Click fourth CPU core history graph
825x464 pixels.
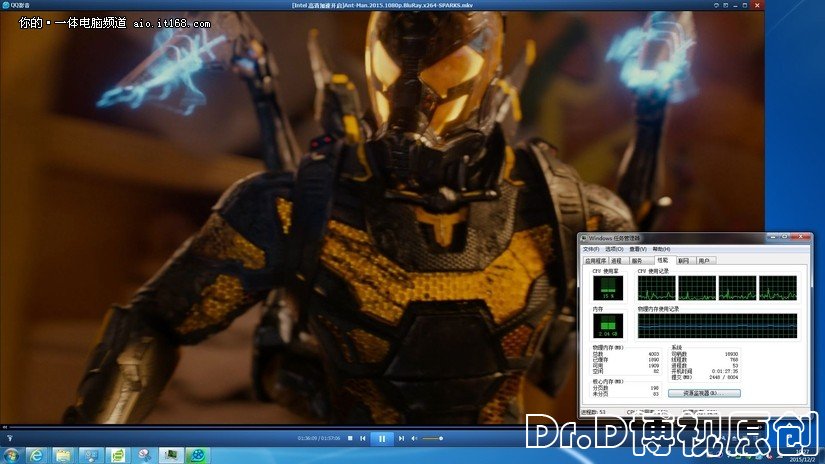click(x=778, y=288)
